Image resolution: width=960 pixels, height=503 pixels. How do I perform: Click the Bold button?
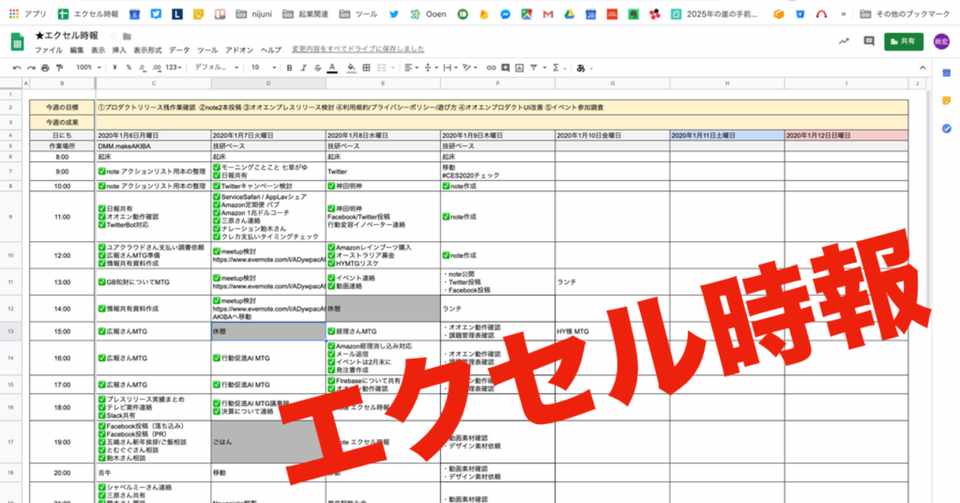coord(289,68)
